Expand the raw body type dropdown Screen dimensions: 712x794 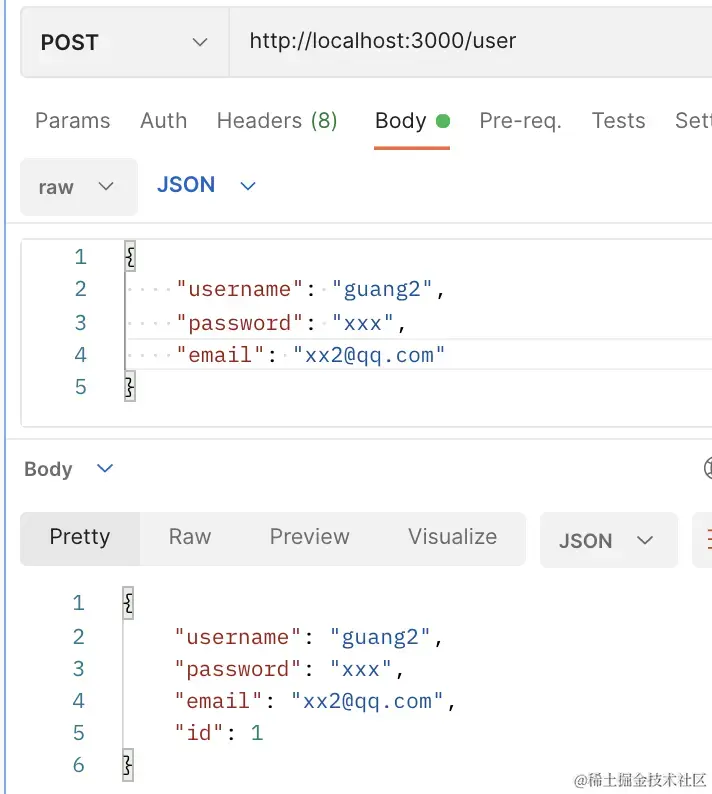tap(78, 187)
